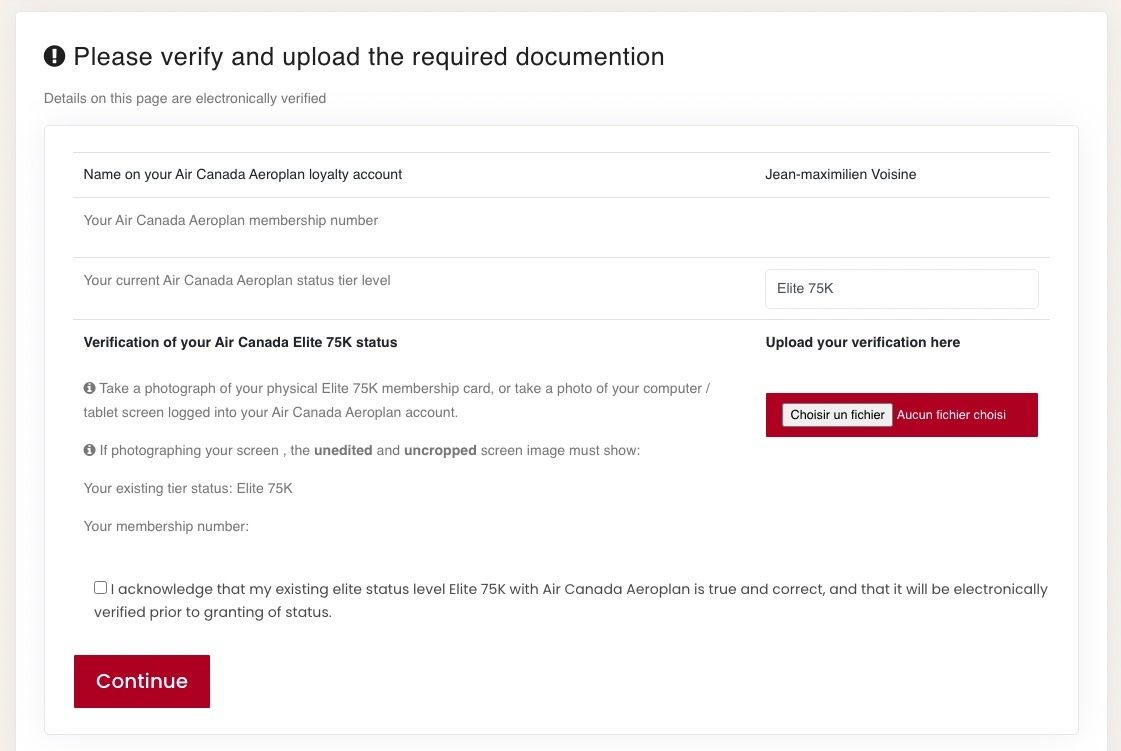This screenshot has width=1121, height=751.
Task: Click the red Continue button
Action: click(x=142, y=681)
